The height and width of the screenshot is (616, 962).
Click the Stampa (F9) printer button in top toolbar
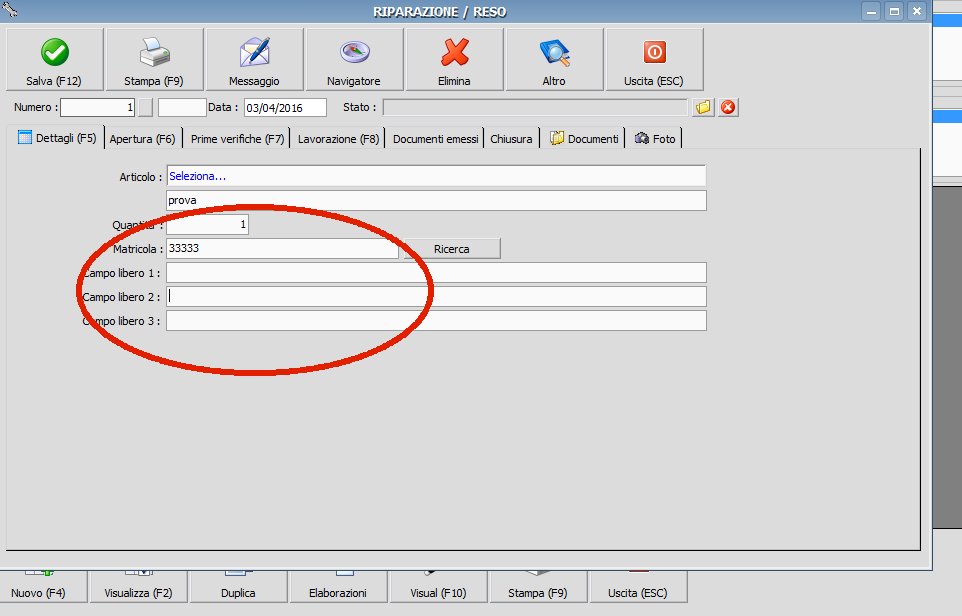(x=155, y=60)
